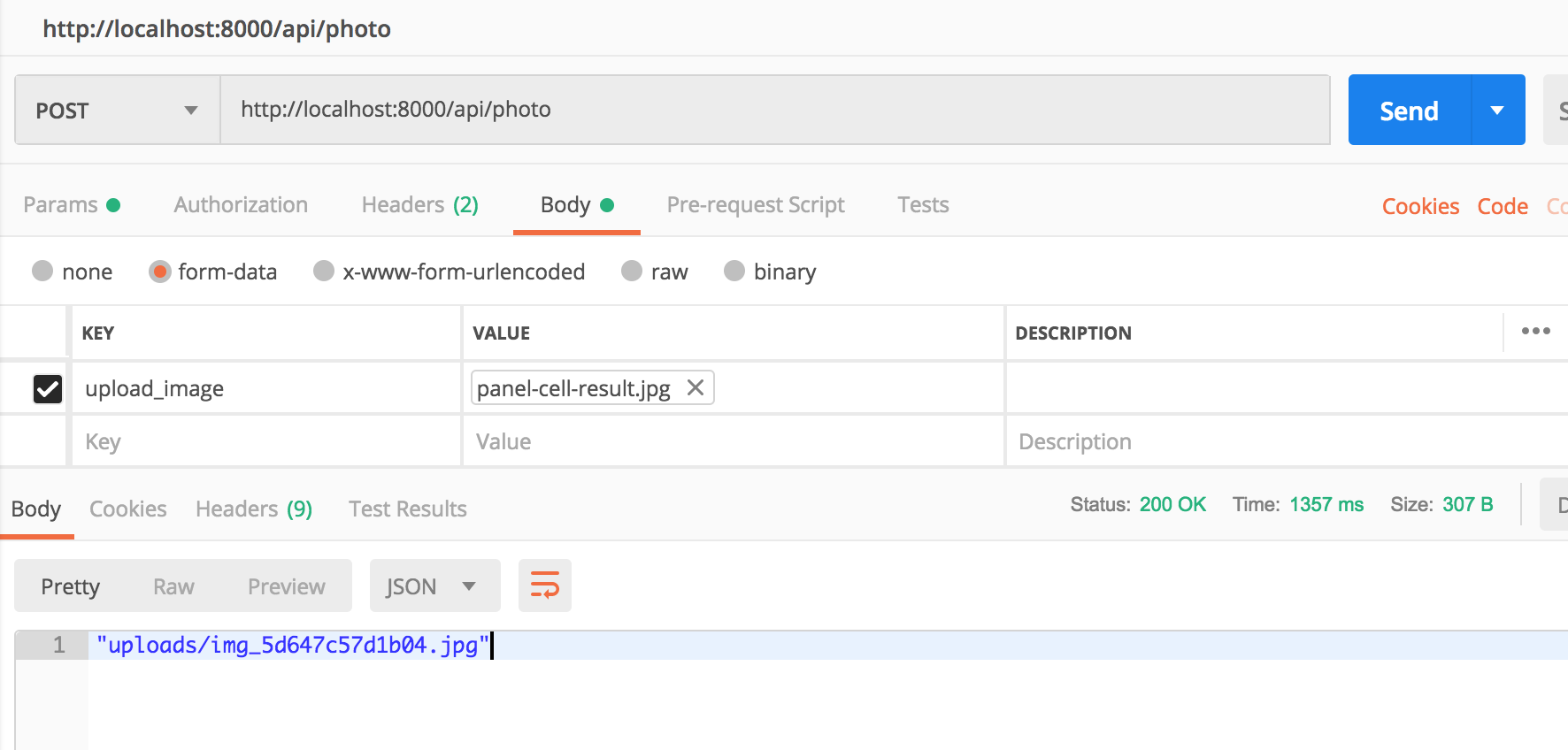Click the request title http://localhost:8000/api/photo

[217, 29]
